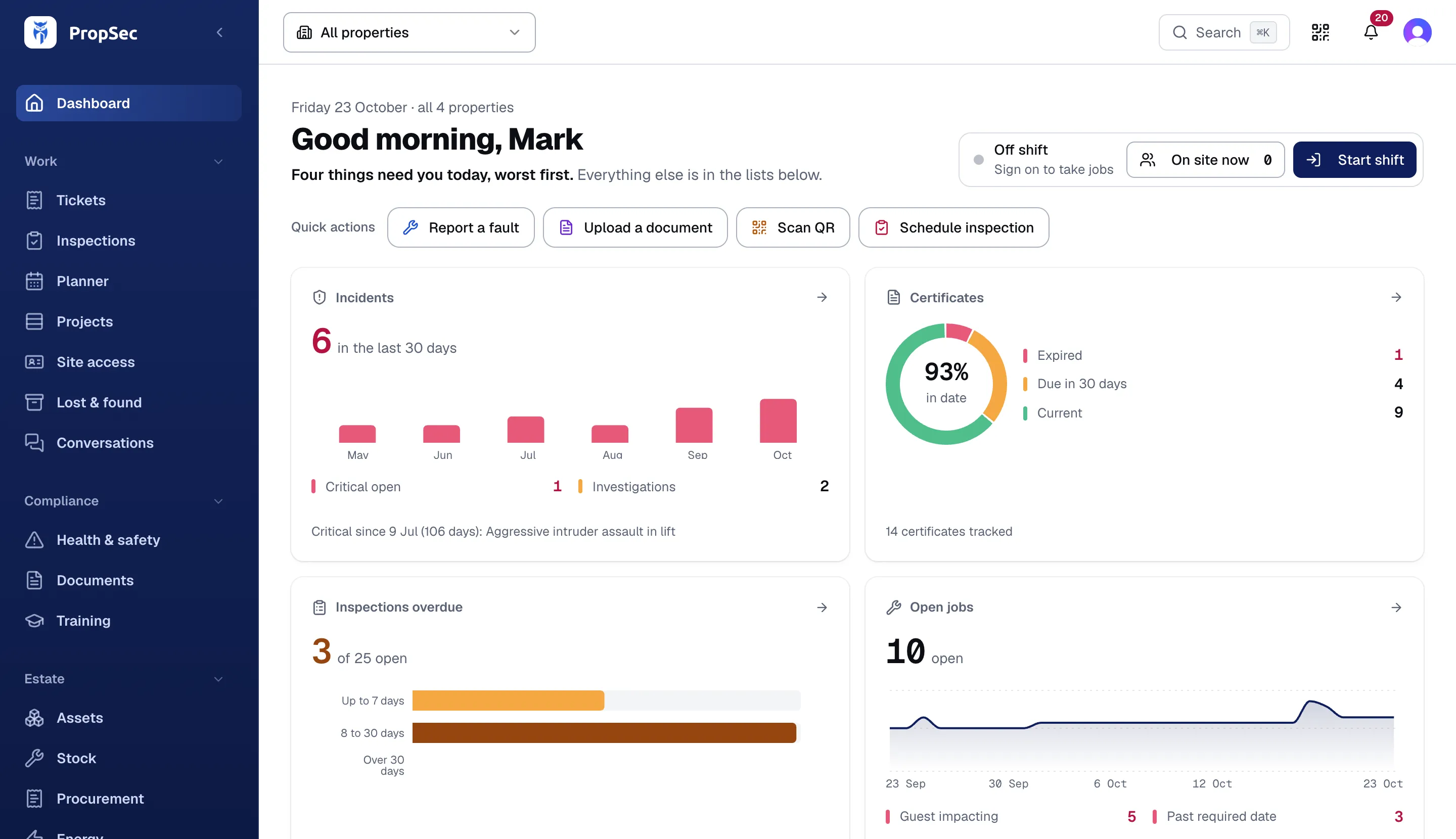
Task: Click the Oct incidents bar
Action: [778, 421]
